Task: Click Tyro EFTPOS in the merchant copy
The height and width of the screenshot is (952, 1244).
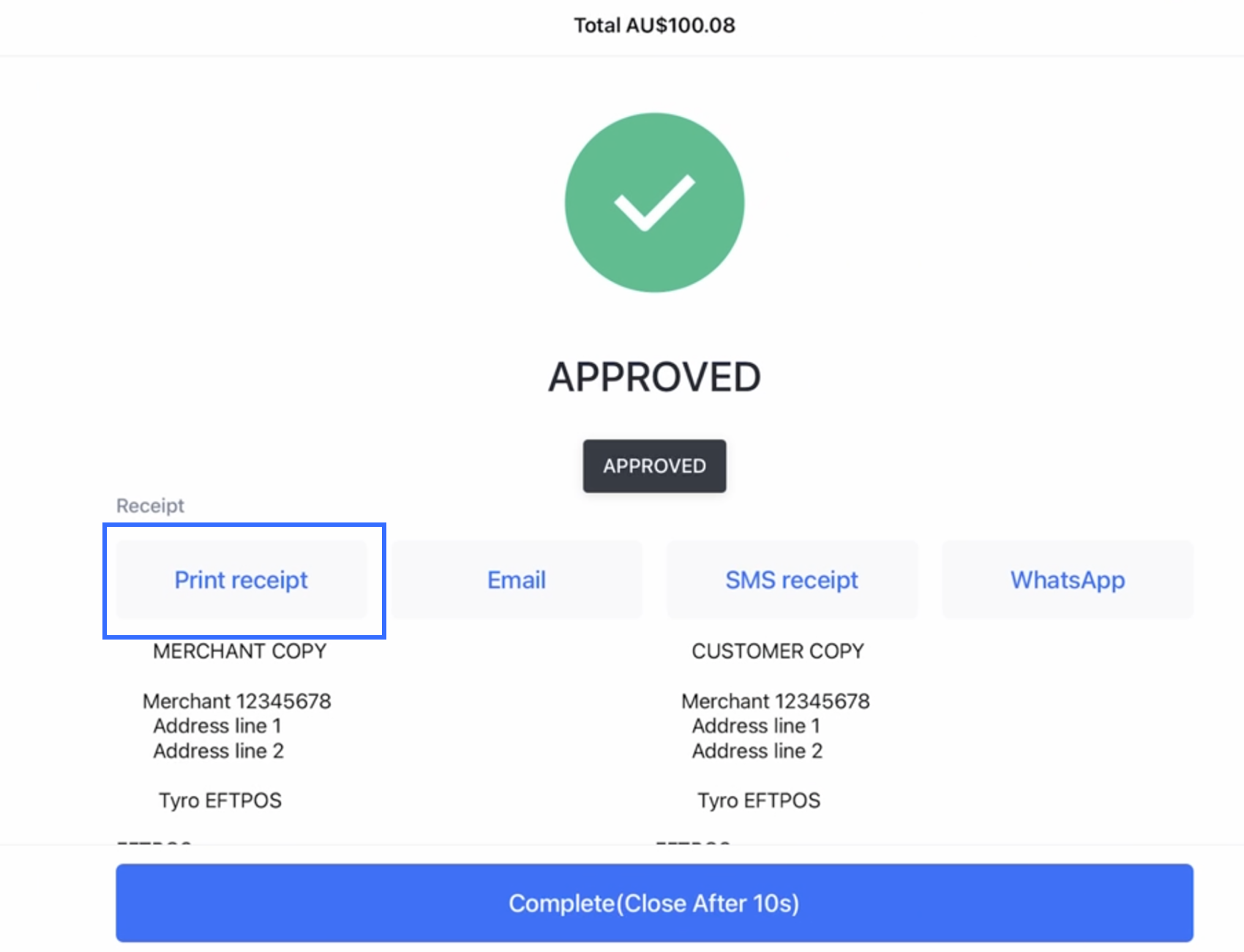Action: (x=220, y=801)
